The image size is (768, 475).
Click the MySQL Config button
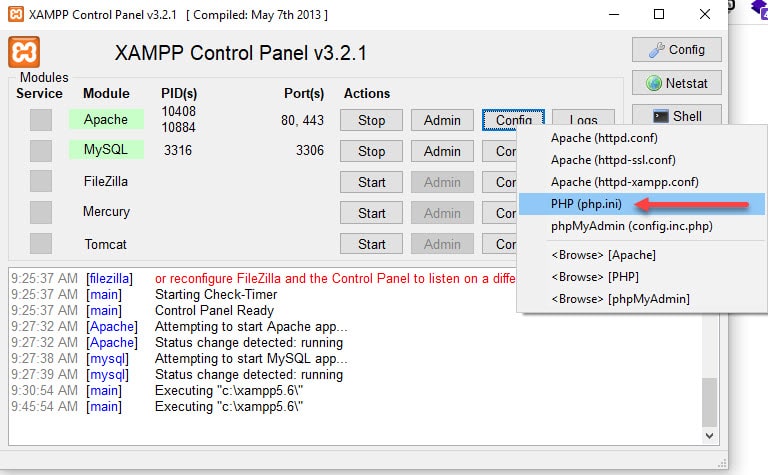(500, 151)
